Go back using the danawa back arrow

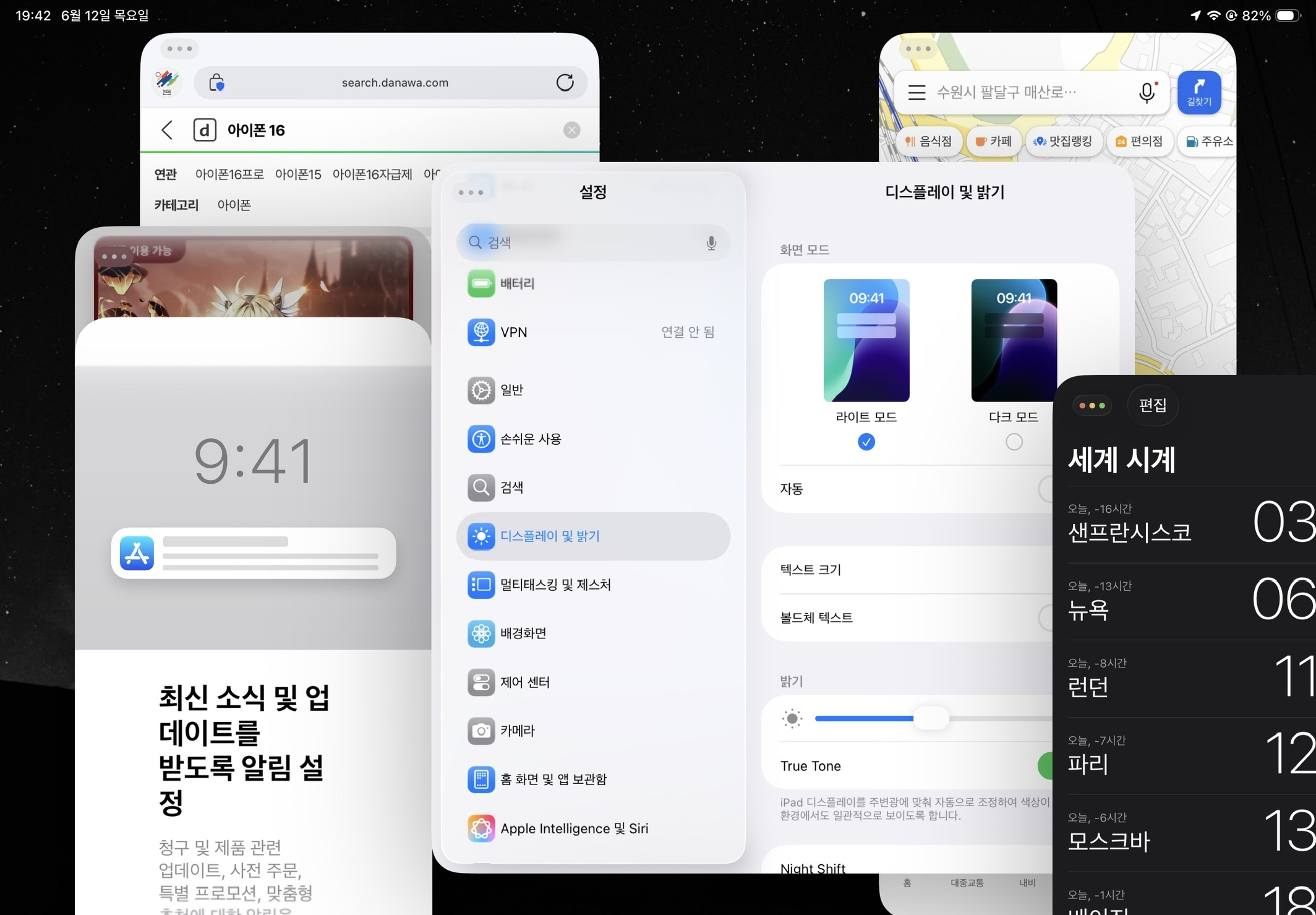pos(167,130)
